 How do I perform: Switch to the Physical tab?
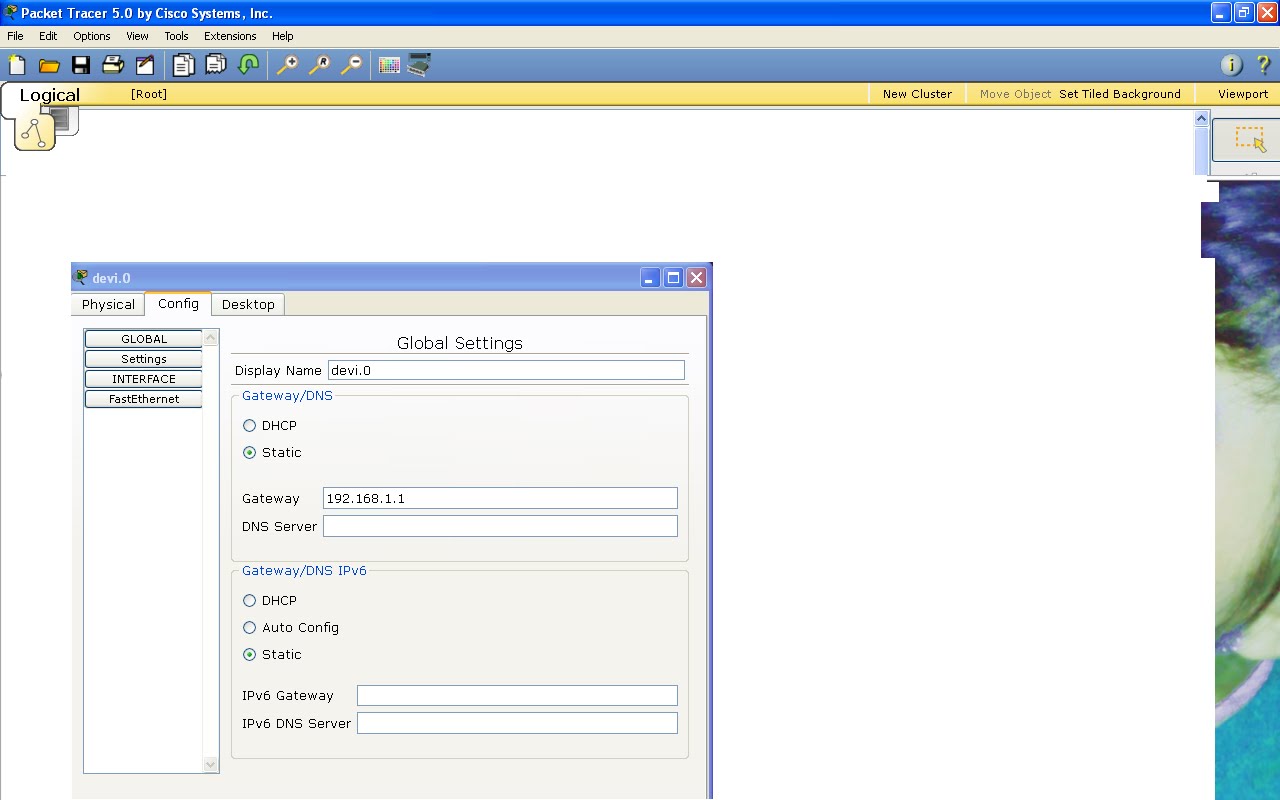[x=108, y=305]
